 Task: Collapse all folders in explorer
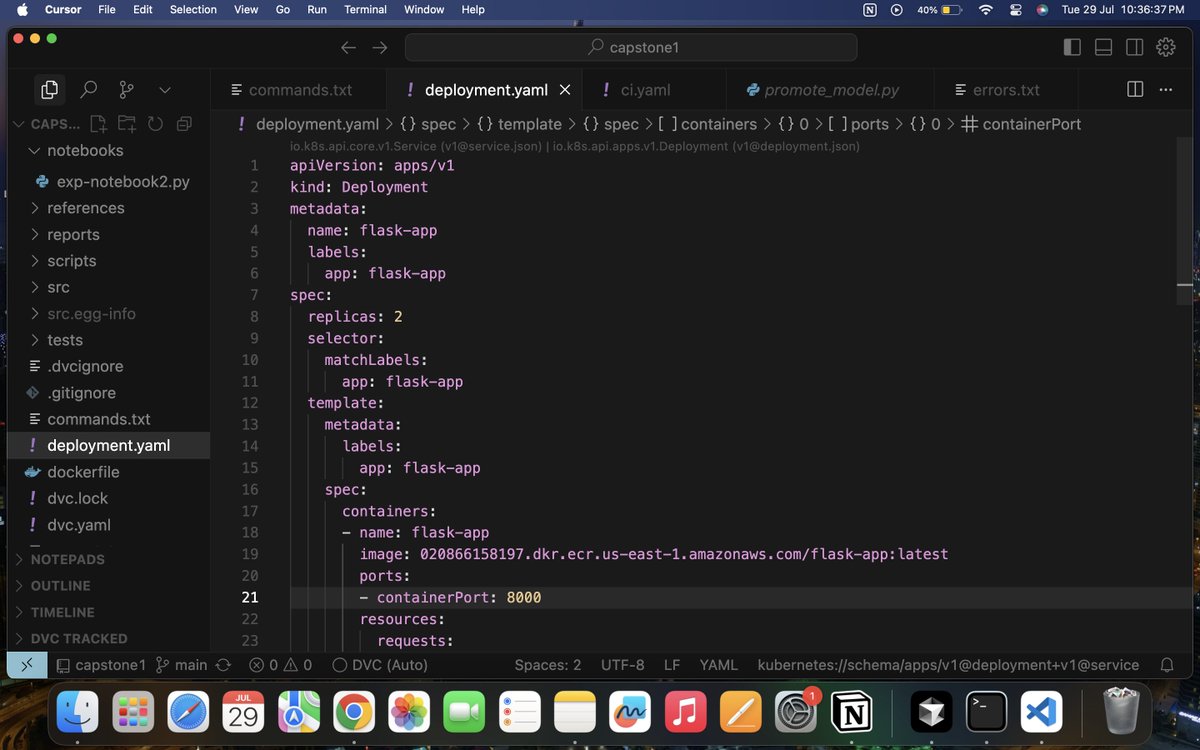pyautogui.click(x=184, y=124)
